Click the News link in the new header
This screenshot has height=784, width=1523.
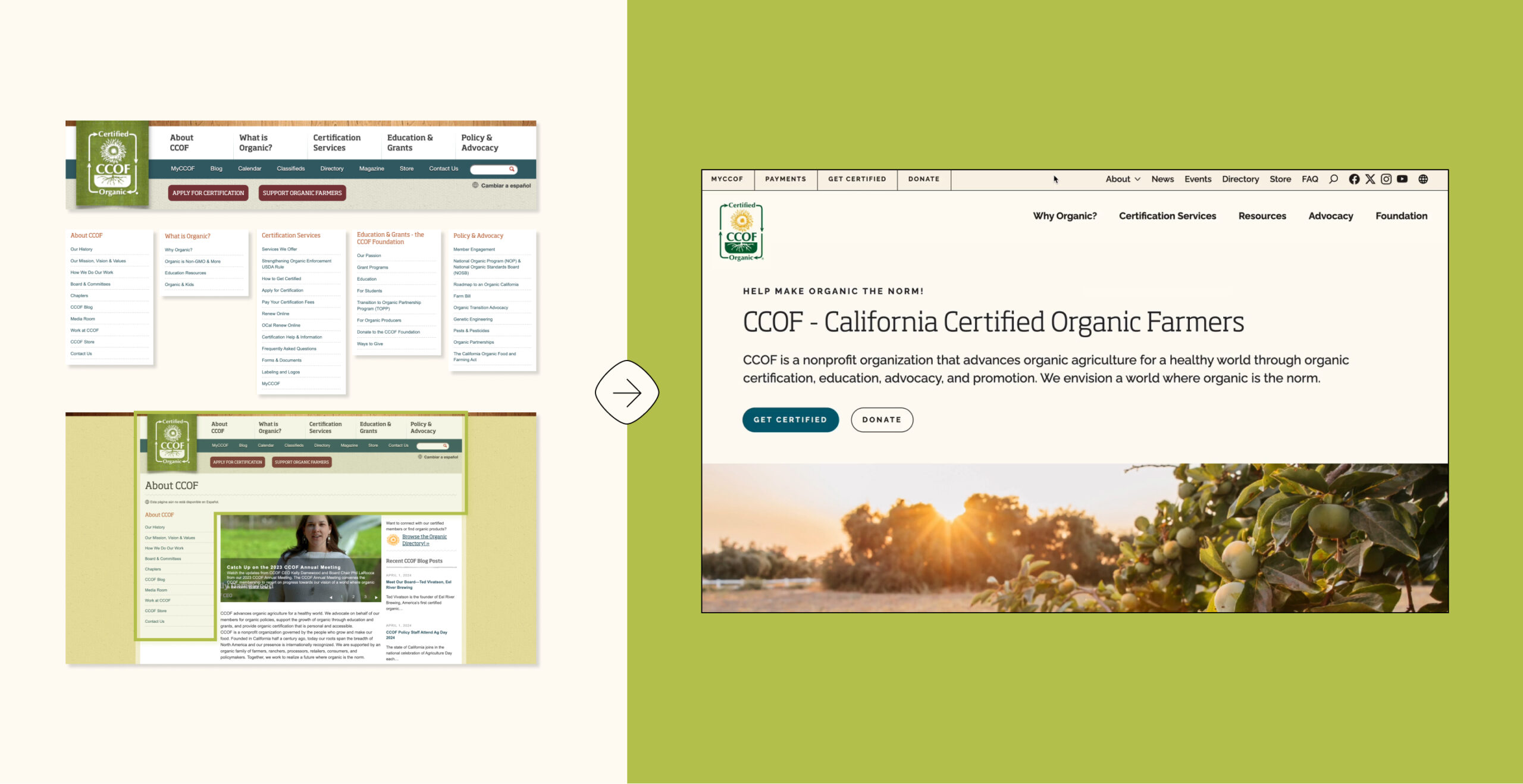(1162, 179)
